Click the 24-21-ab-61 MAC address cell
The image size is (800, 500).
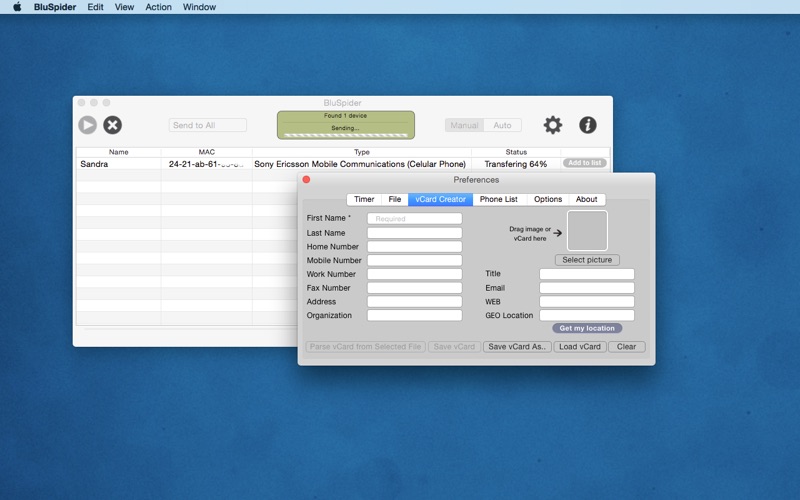pos(206,164)
